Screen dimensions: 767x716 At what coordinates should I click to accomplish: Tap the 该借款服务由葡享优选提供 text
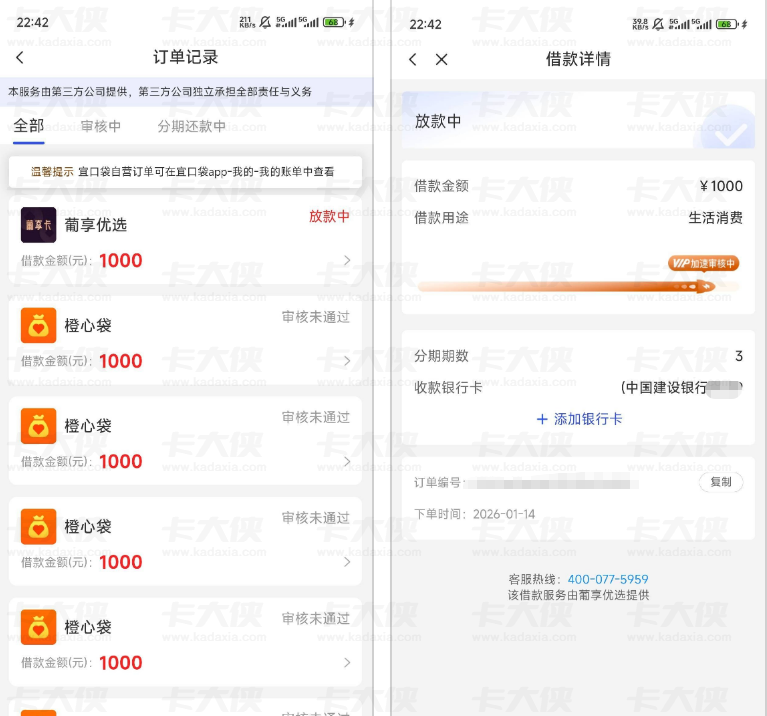click(x=578, y=595)
